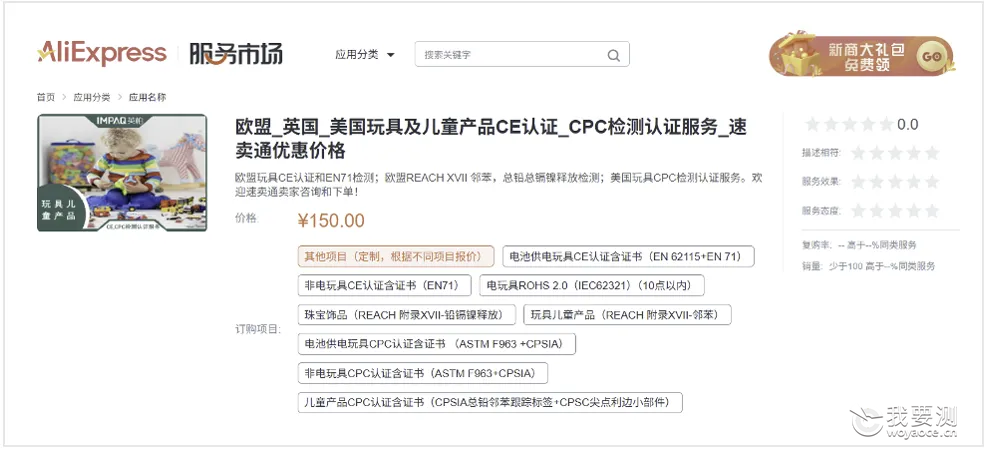Open 应用分类 breadcrumb link
The height and width of the screenshot is (450, 987).
pyautogui.click(x=92, y=98)
